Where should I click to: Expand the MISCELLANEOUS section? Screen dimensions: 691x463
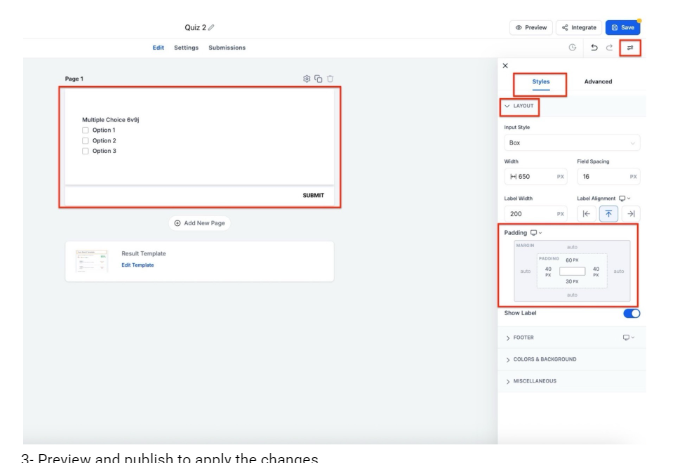[531, 381]
